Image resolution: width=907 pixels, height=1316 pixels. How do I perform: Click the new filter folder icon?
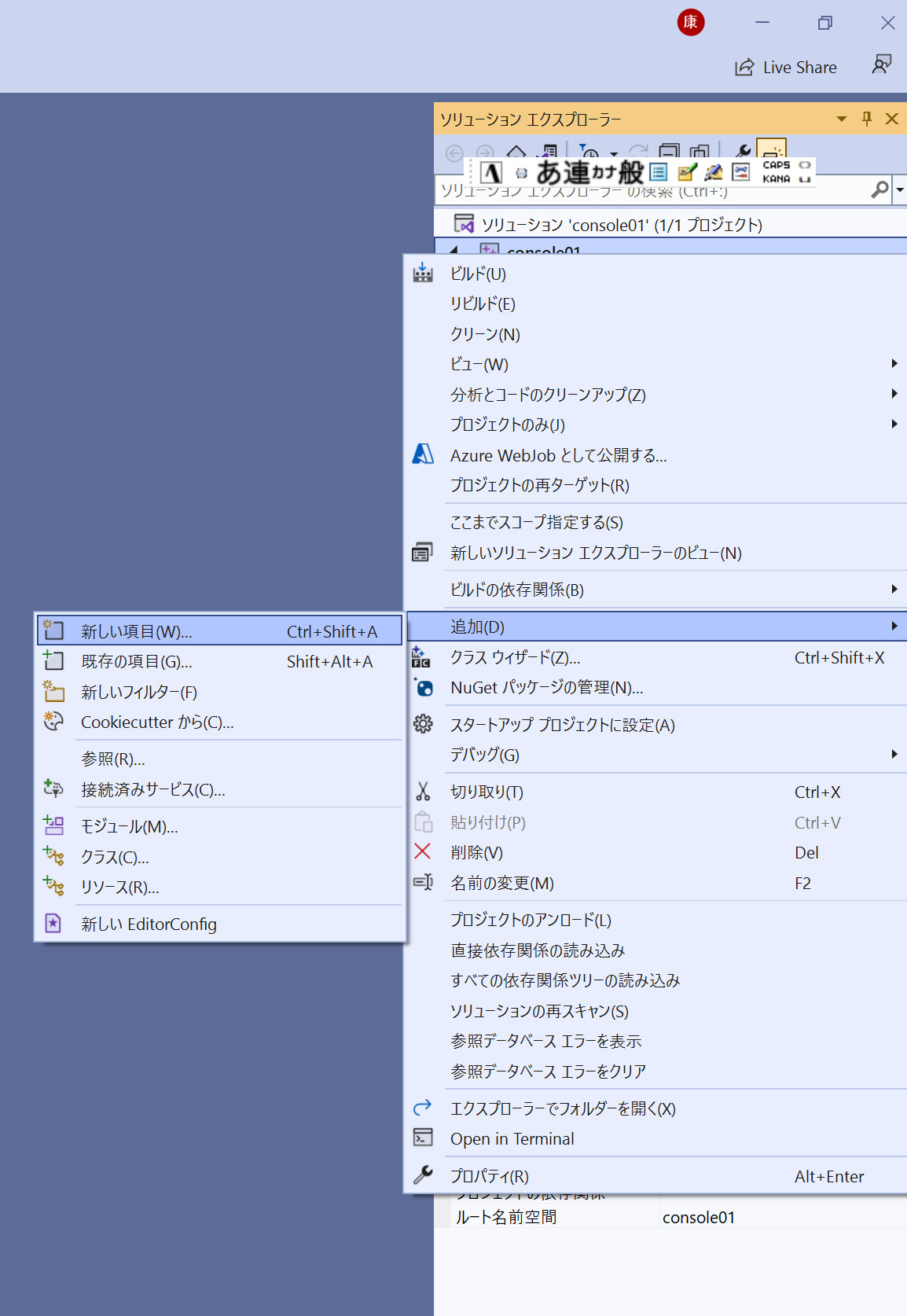click(53, 691)
